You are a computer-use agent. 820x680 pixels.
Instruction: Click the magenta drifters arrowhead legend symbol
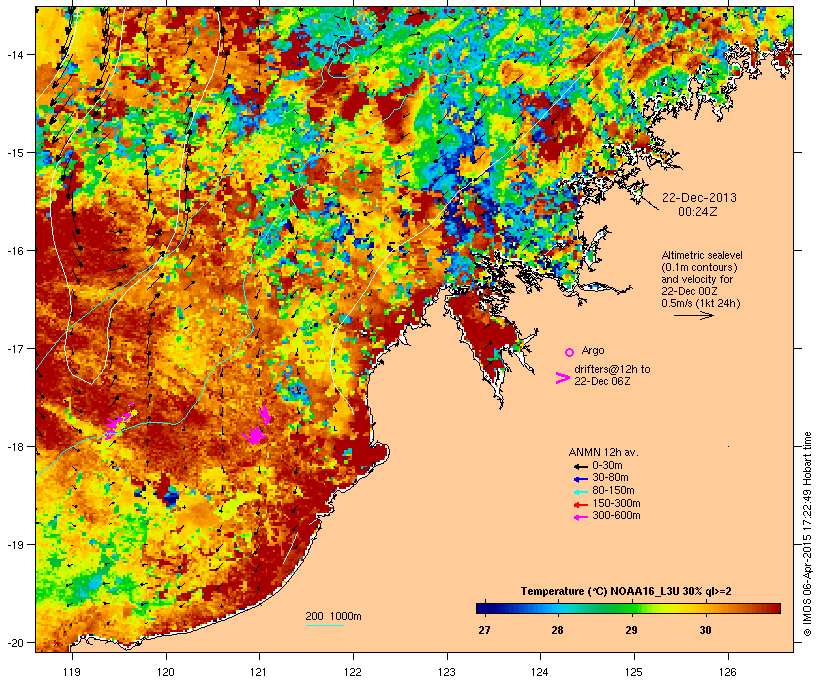562,378
